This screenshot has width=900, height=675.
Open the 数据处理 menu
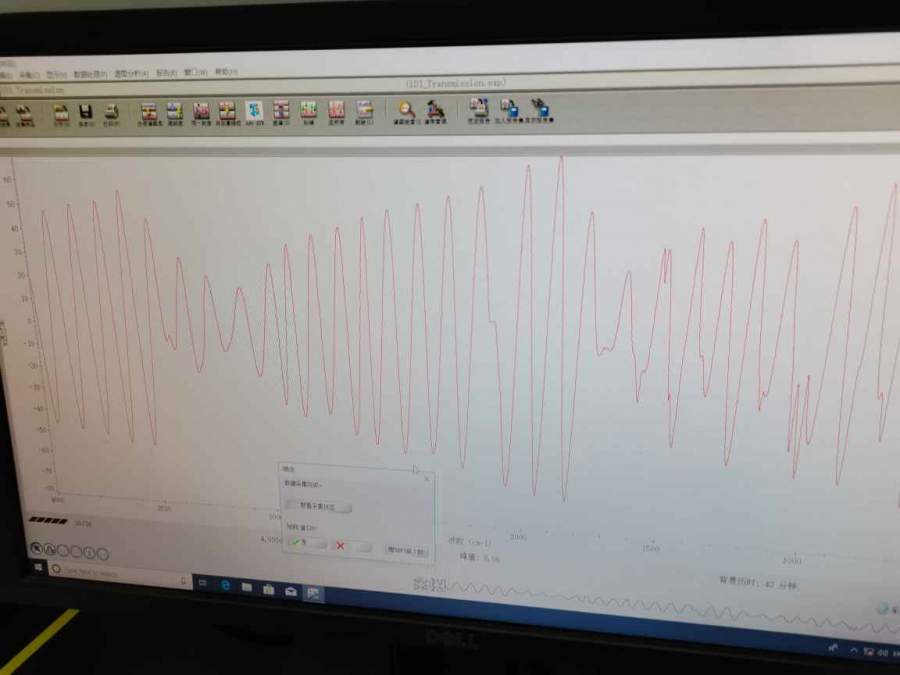pos(90,75)
